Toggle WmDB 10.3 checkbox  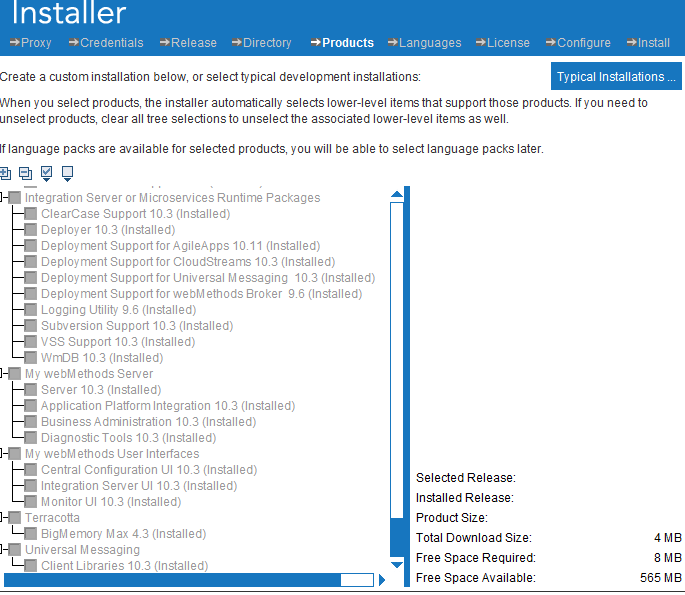pyautogui.click(x=31, y=358)
